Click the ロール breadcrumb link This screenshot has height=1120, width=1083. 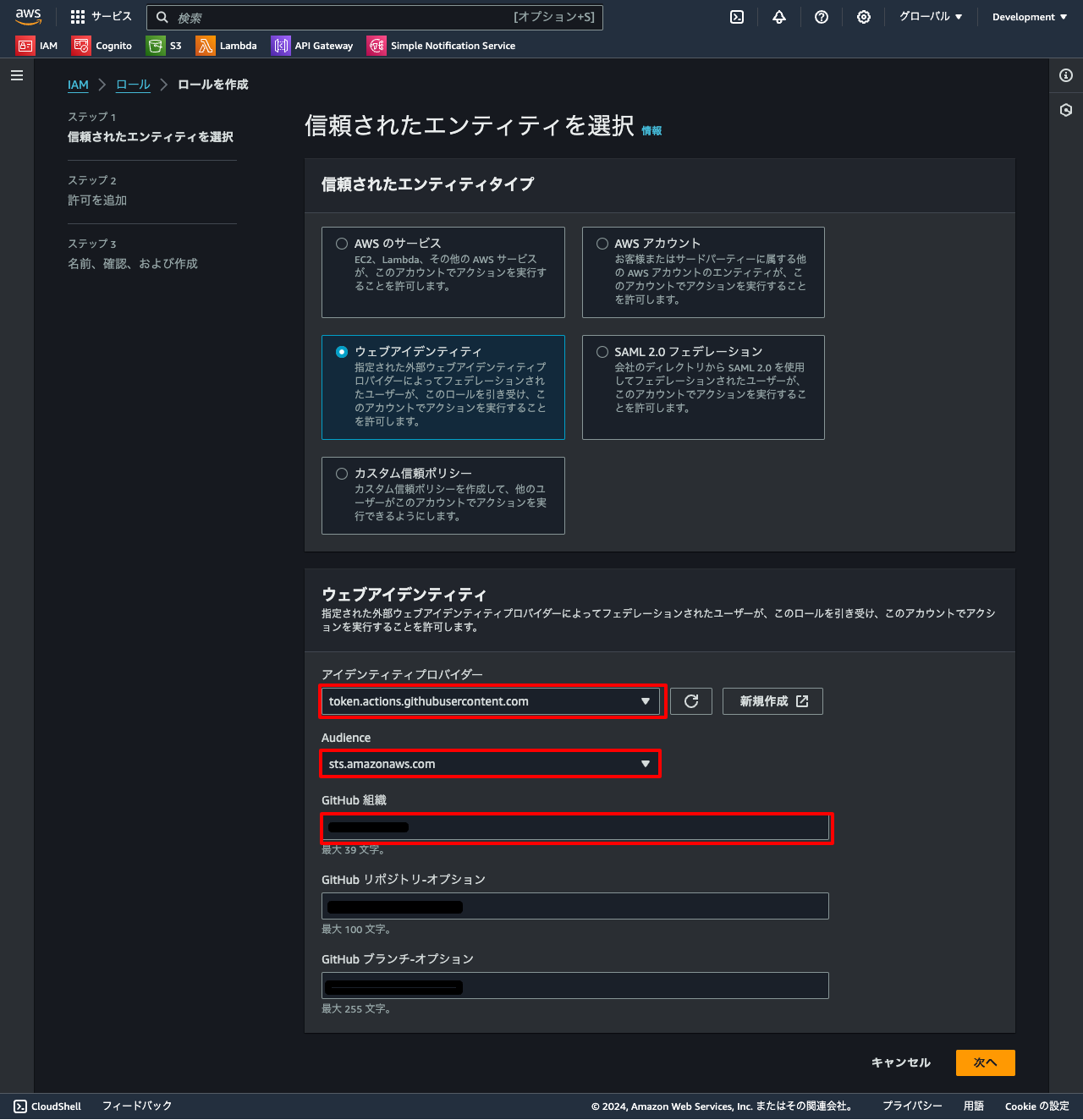(133, 85)
